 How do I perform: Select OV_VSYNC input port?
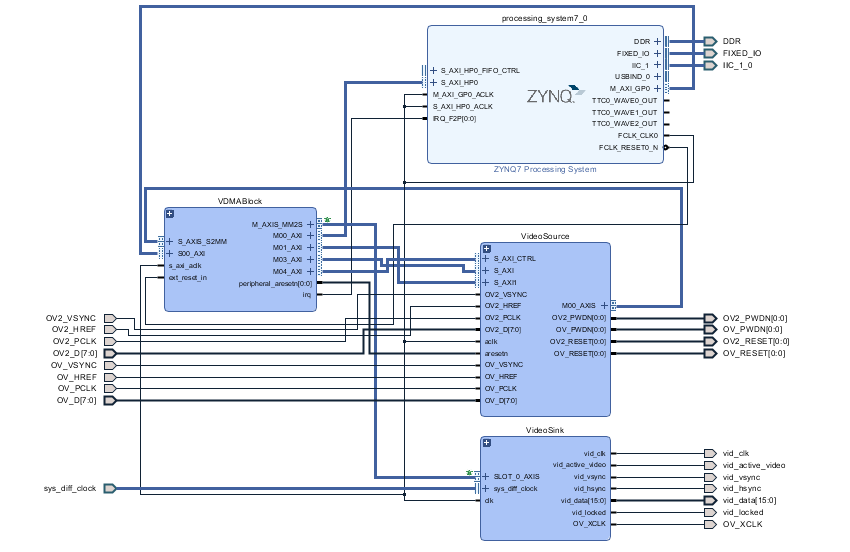tap(110, 365)
